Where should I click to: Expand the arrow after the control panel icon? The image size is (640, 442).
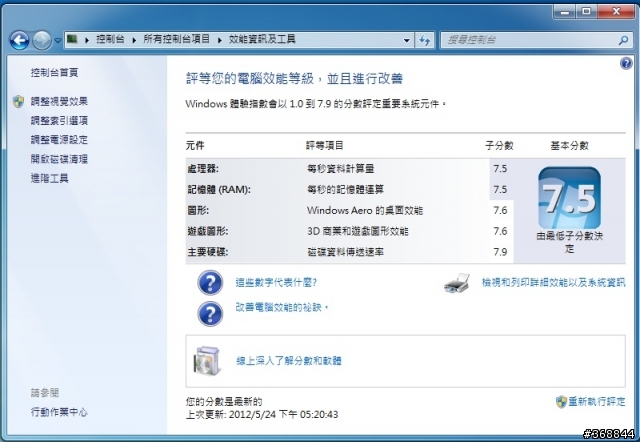coord(87,40)
